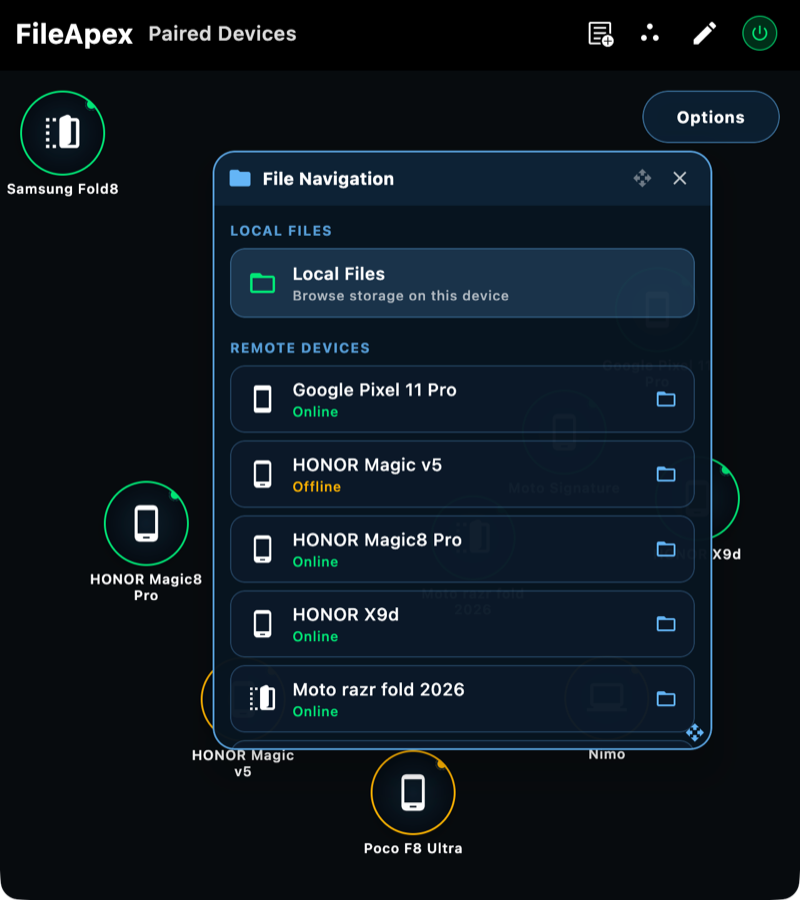Open Moto razr fold 2026 remote device row
Screen dimensions: 800x900
462,699
